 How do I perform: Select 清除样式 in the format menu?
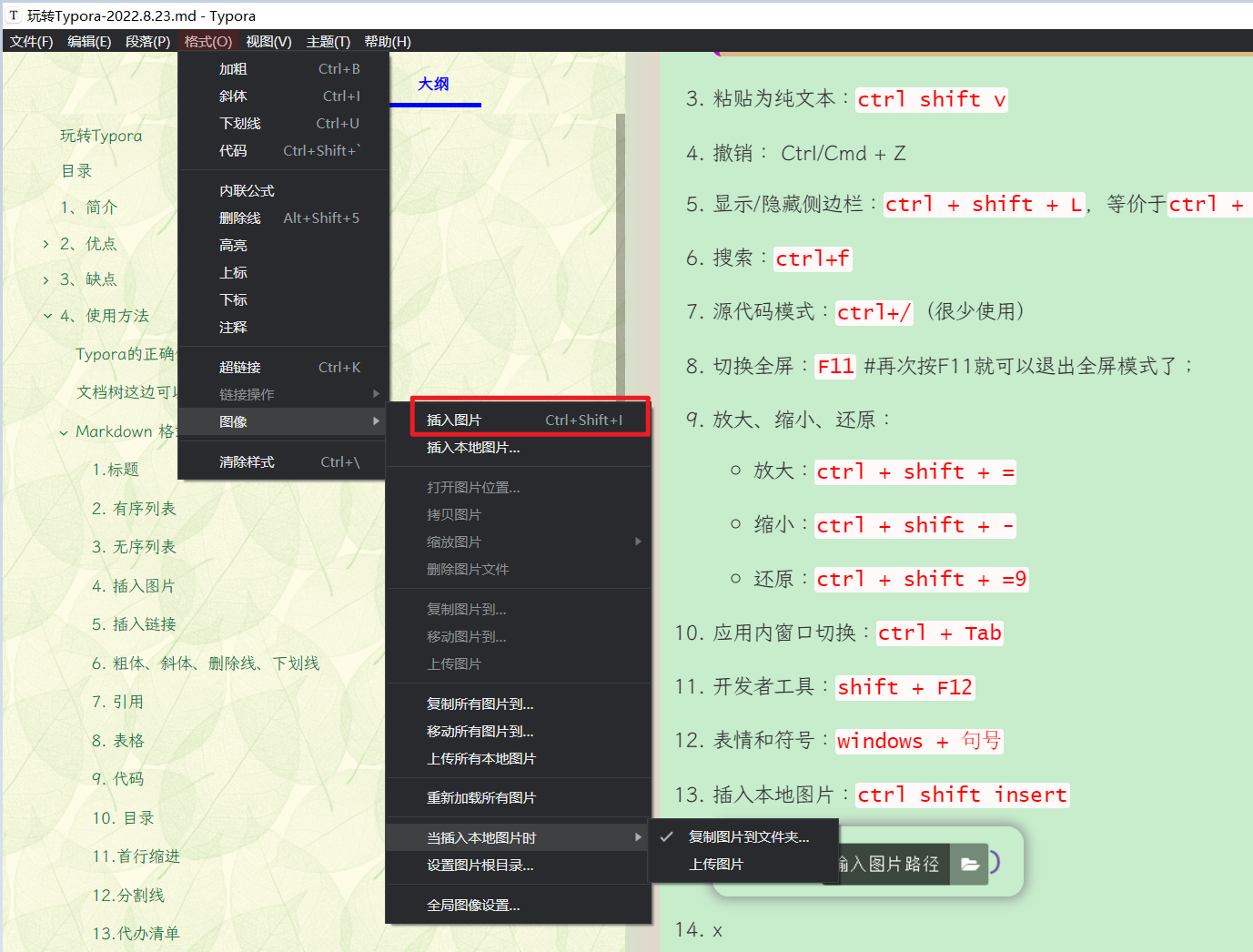pos(283,462)
